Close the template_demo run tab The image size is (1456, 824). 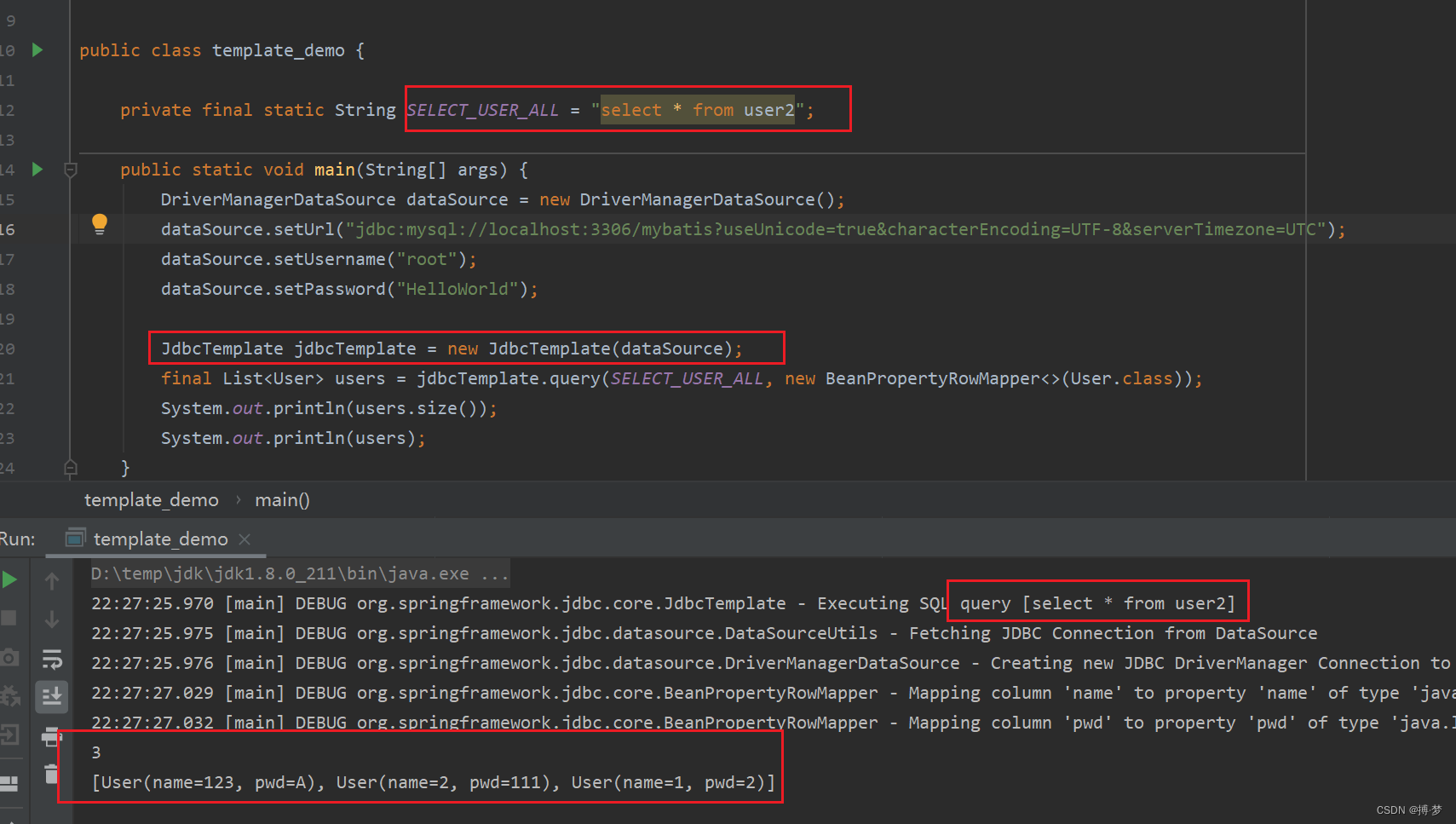[245, 539]
